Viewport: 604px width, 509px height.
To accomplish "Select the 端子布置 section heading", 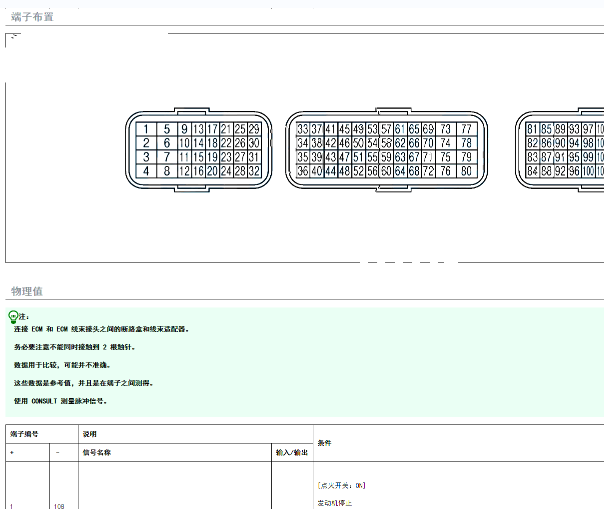I will 32,17.
